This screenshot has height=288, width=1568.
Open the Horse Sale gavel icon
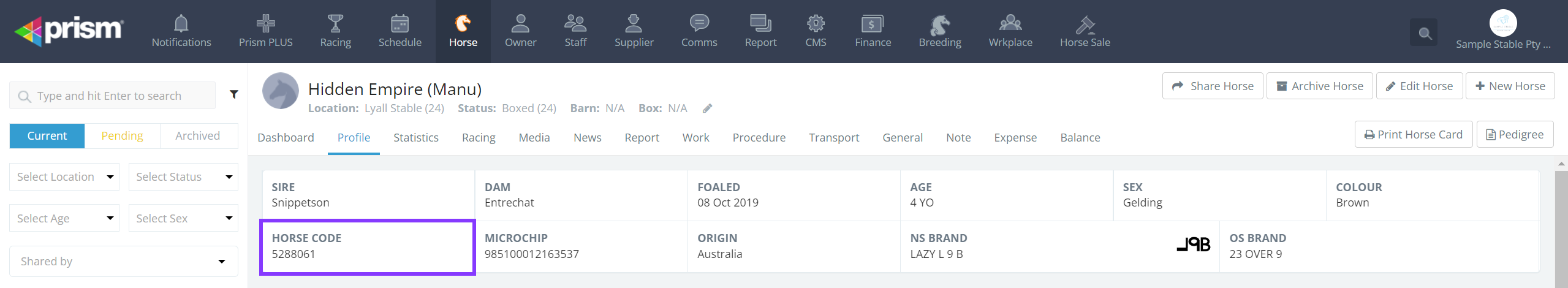[x=1085, y=25]
